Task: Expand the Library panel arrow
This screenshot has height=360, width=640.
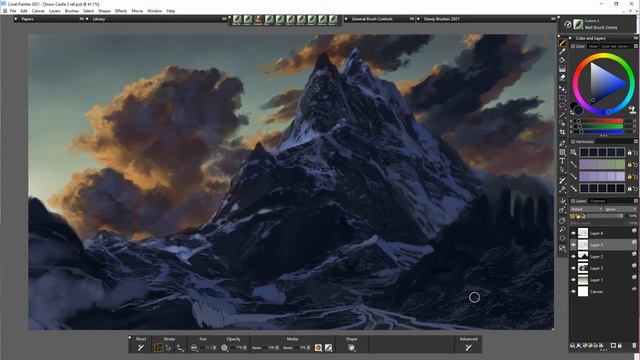Action: (x=87, y=19)
